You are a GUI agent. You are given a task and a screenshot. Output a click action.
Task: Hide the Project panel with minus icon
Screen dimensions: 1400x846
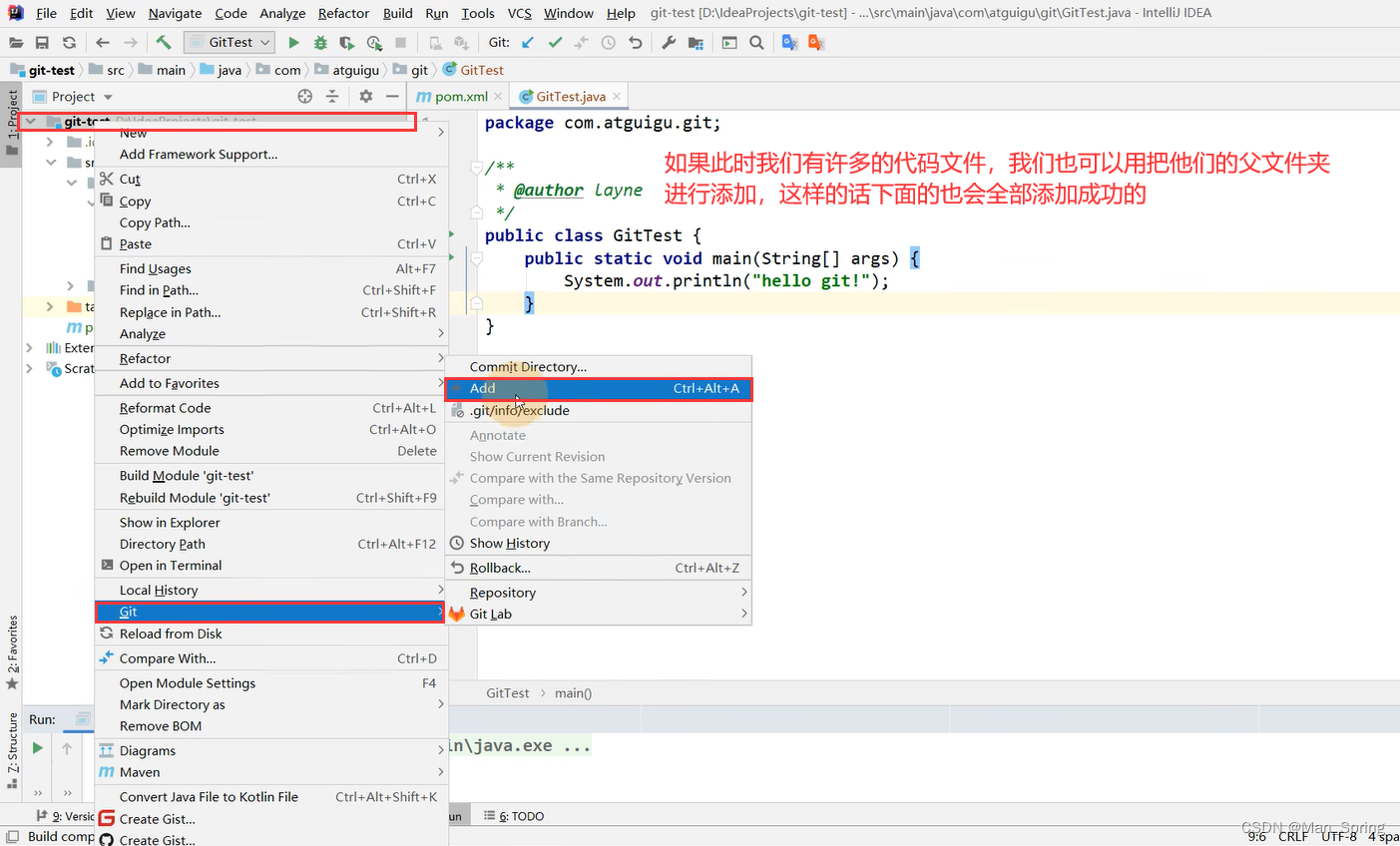click(x=392, y=97)
